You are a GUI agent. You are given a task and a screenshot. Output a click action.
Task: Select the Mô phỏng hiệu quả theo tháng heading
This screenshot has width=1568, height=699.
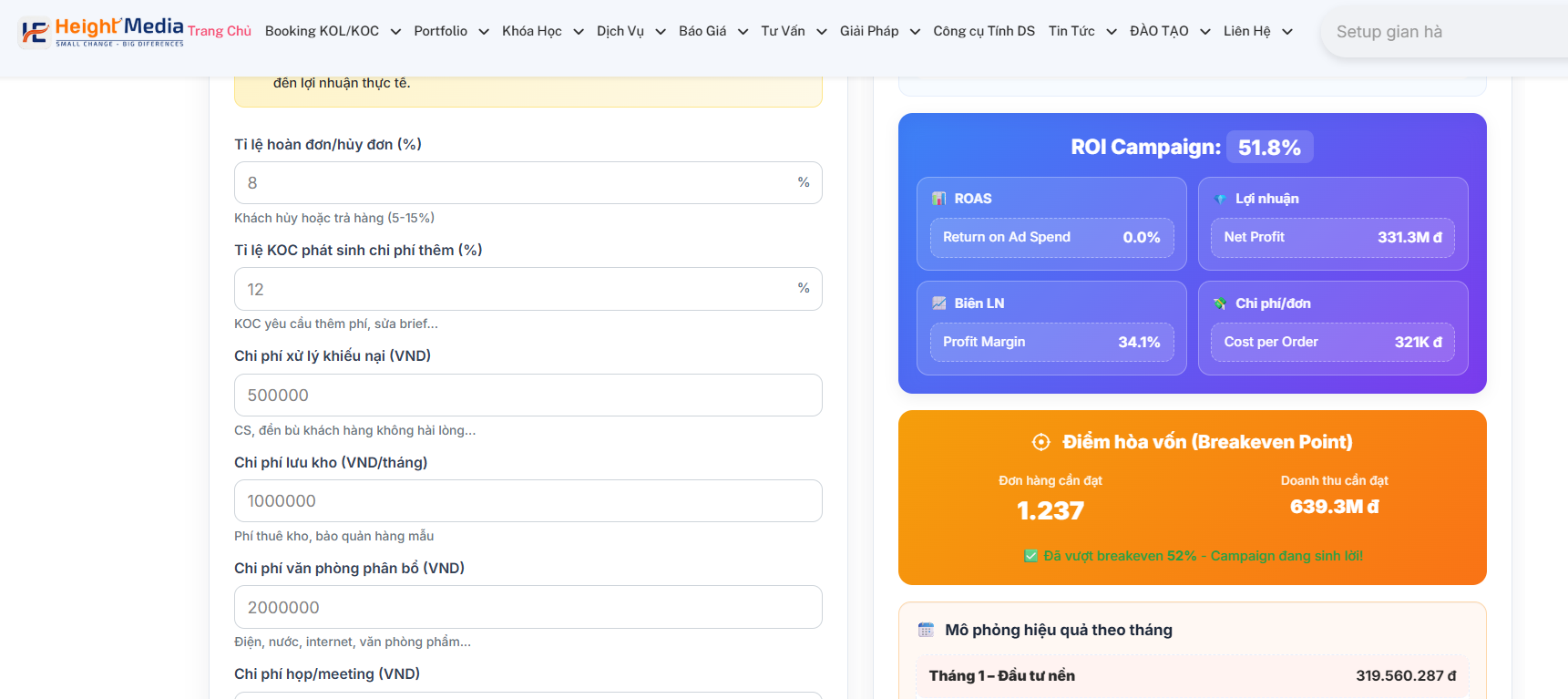pyautogui.click(x=1059, y=630)
